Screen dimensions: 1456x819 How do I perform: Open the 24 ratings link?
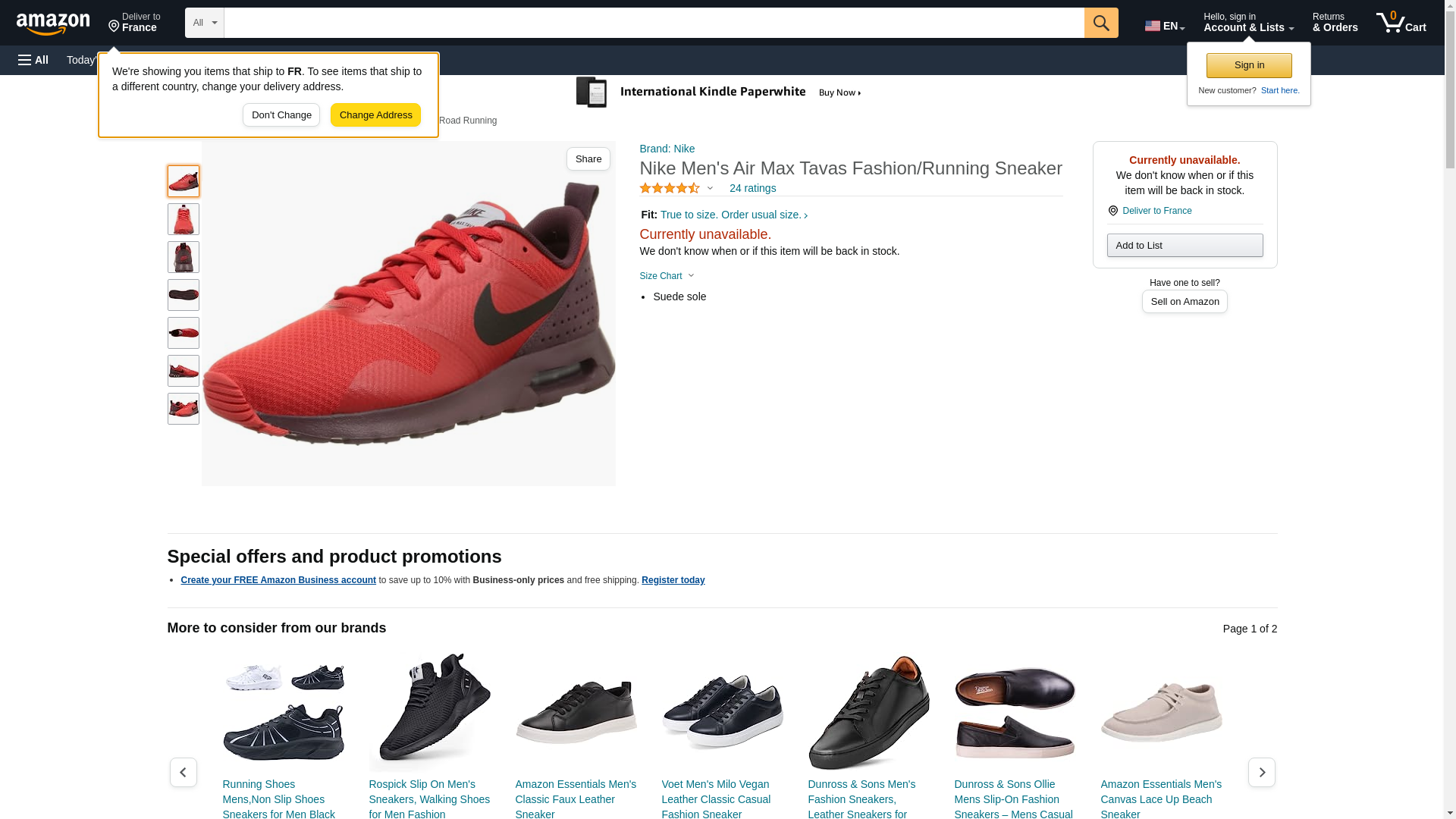tap(752, 188)
